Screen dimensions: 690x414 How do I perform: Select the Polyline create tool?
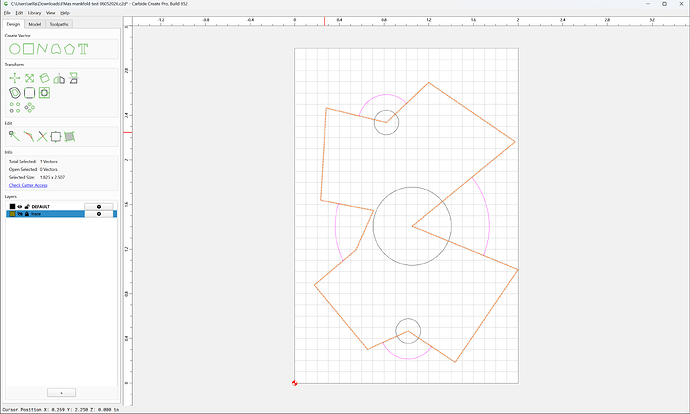(x=42, y=49)
